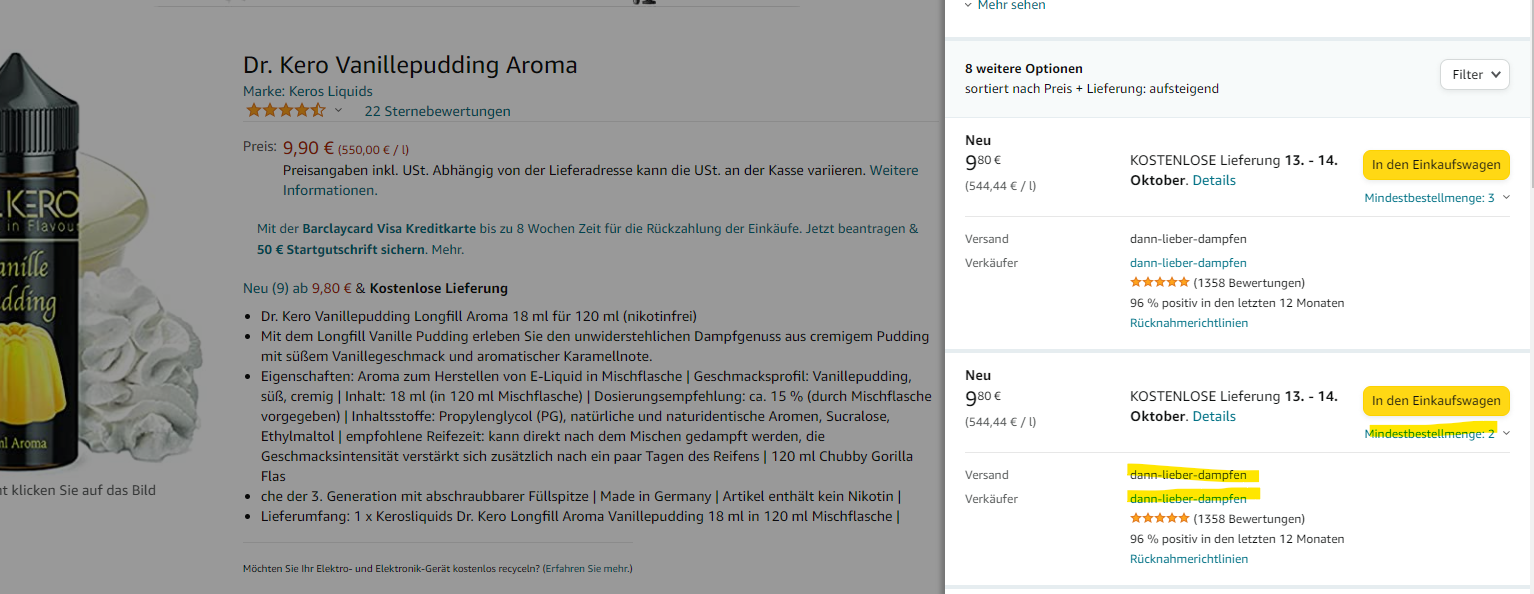The width and height of the screenshot is (1534, 594).
Task: Open the 22 Sternebewertungen reviews link
Action: [437, 111]
